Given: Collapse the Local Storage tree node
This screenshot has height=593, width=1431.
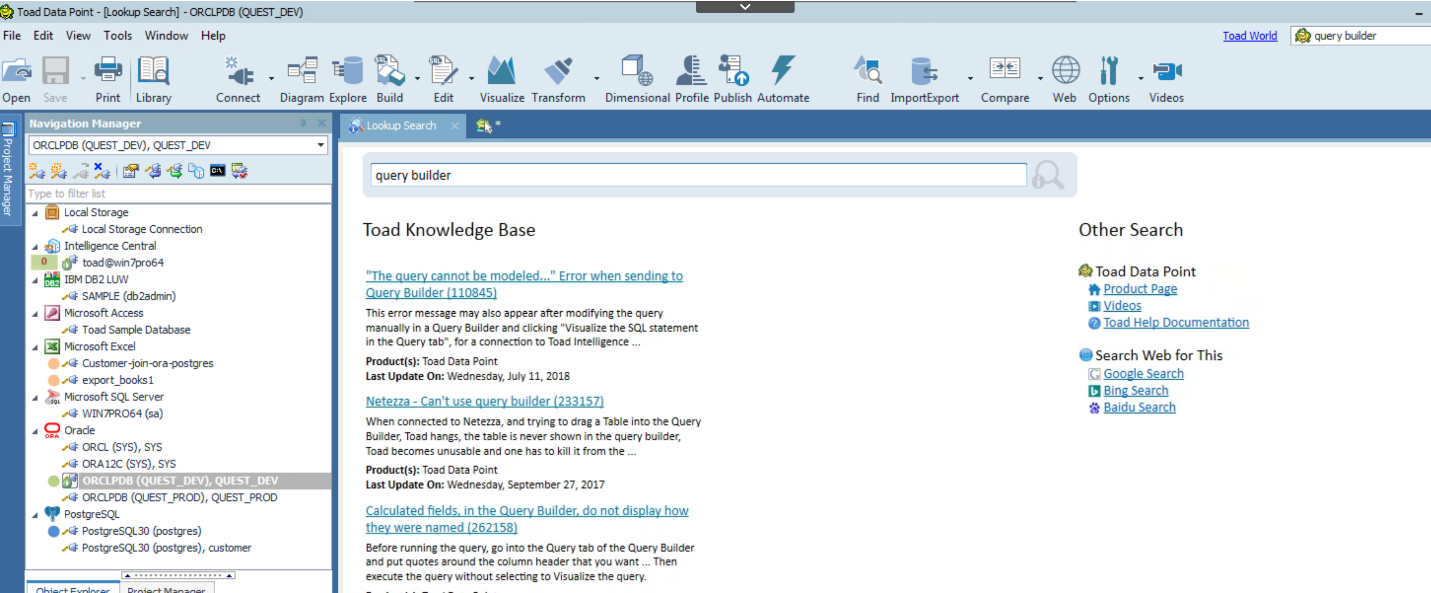Looking at the screenshot, I should click(36, 213).
